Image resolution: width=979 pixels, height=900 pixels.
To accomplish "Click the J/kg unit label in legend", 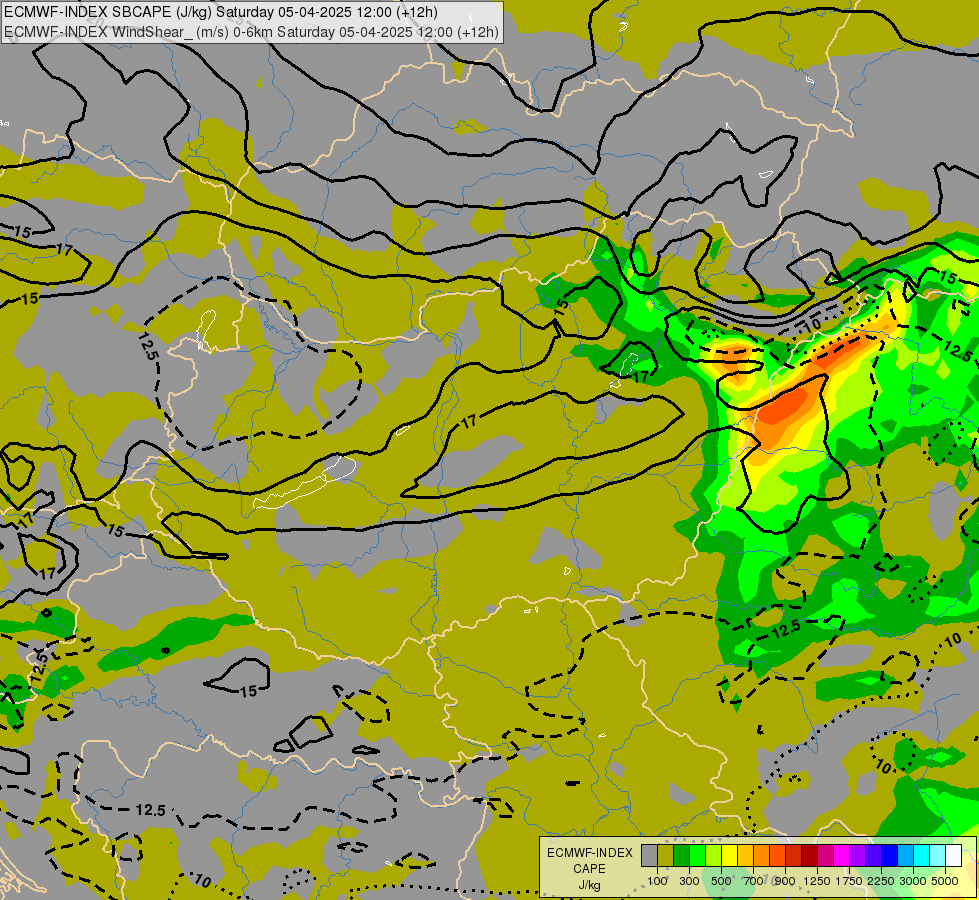I will point(589,886).
